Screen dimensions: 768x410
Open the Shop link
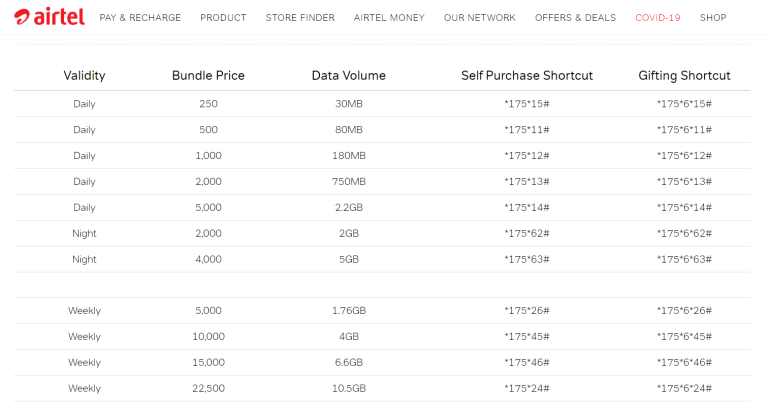point(713,18)
